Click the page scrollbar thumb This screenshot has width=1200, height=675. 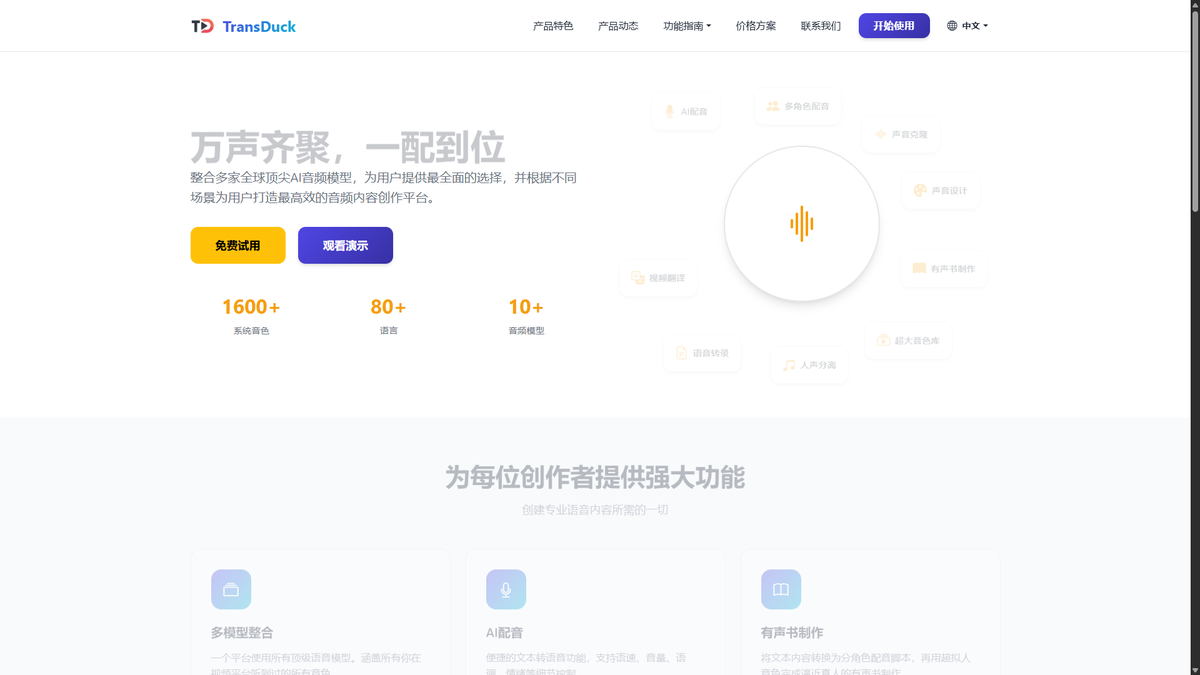pos(1194,110)
